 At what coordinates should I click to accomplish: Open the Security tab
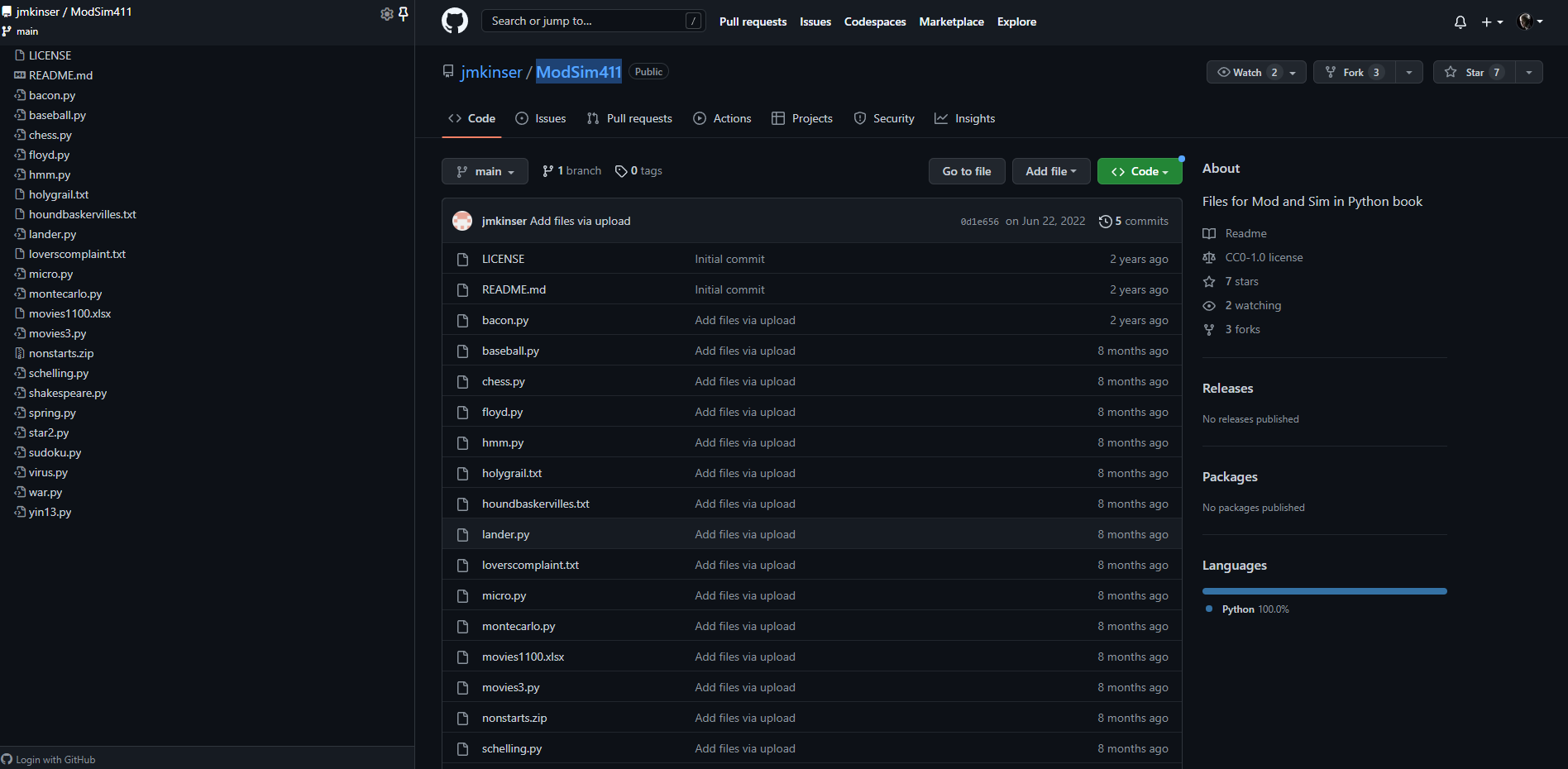(884, 118)
